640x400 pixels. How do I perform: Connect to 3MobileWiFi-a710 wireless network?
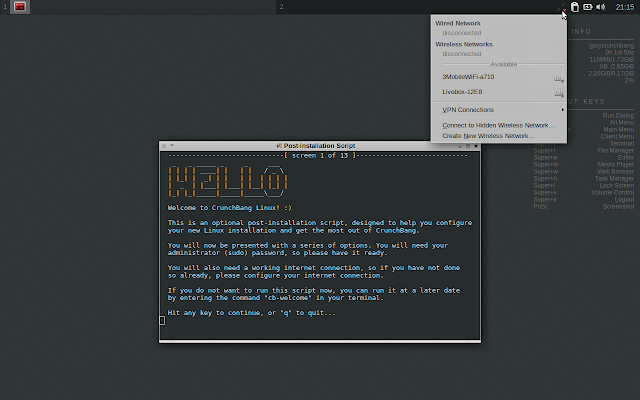tap(499, 77)
